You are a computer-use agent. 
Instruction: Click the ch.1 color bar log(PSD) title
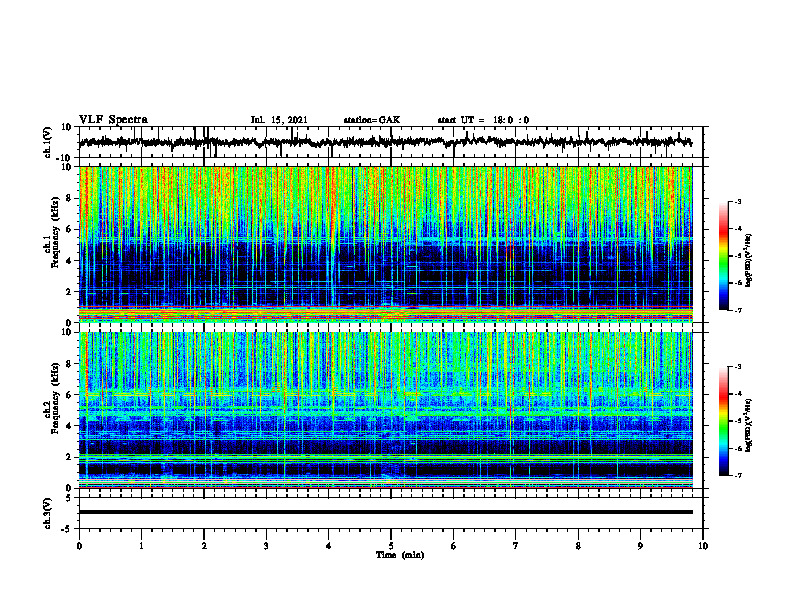(x=749, y=260)
